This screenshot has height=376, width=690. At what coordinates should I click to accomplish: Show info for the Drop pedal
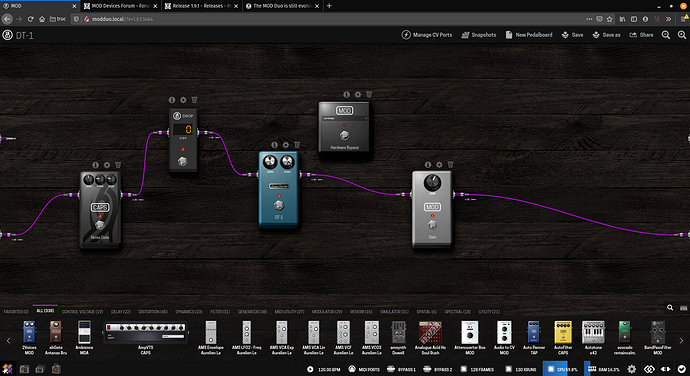point(172,100)
